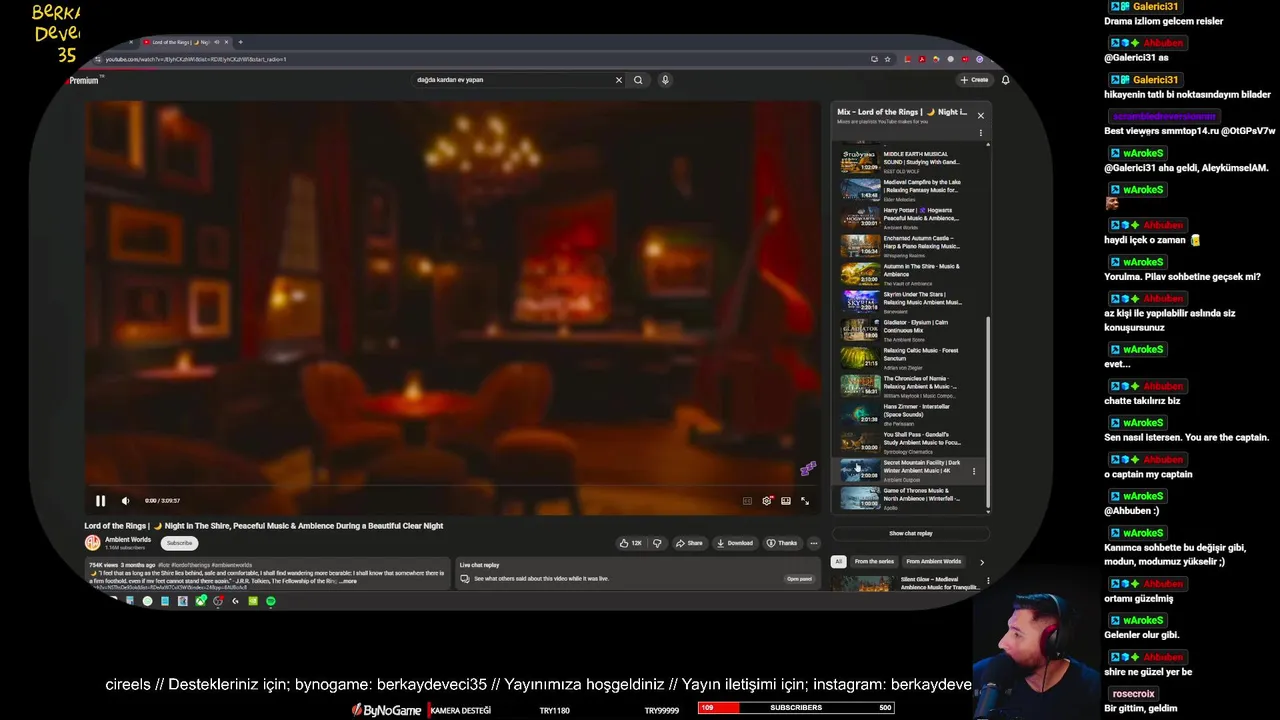Bookmark this page with the star icon
The width and height of the screenshot is (1280, 720).
pyautogui.click(x=888, y=59)
